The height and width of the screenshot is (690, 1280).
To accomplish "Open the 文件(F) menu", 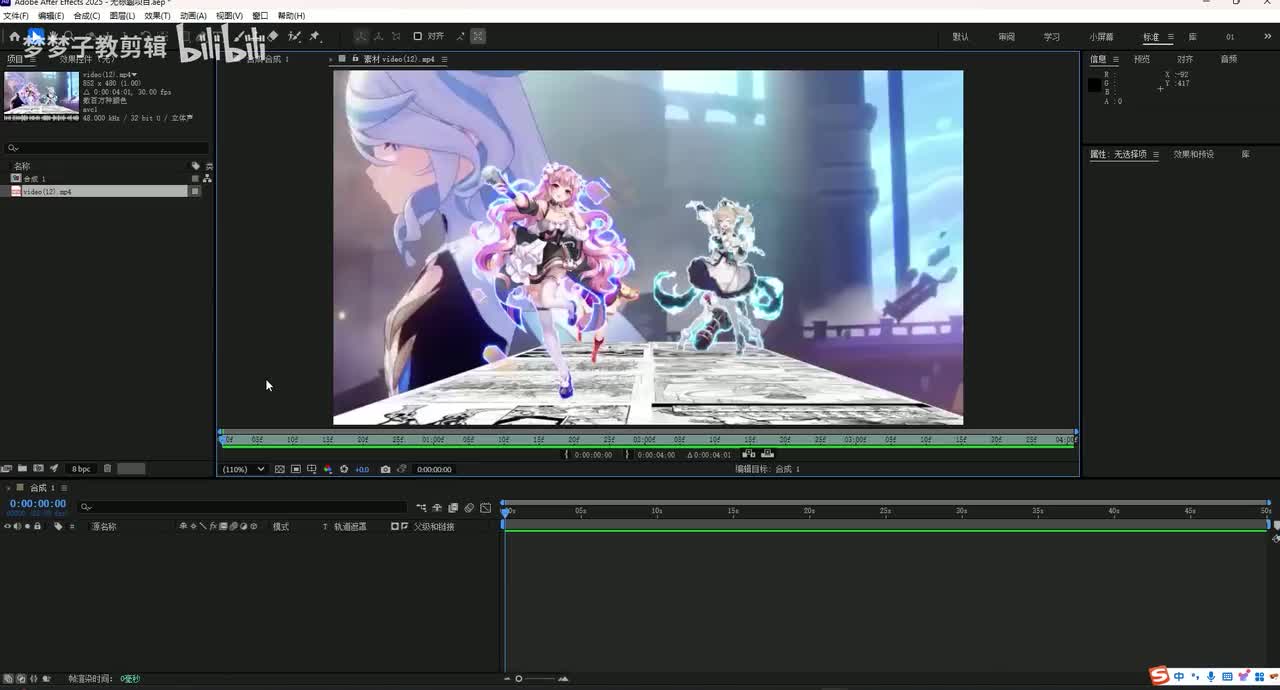I will (x=16, y=16).
